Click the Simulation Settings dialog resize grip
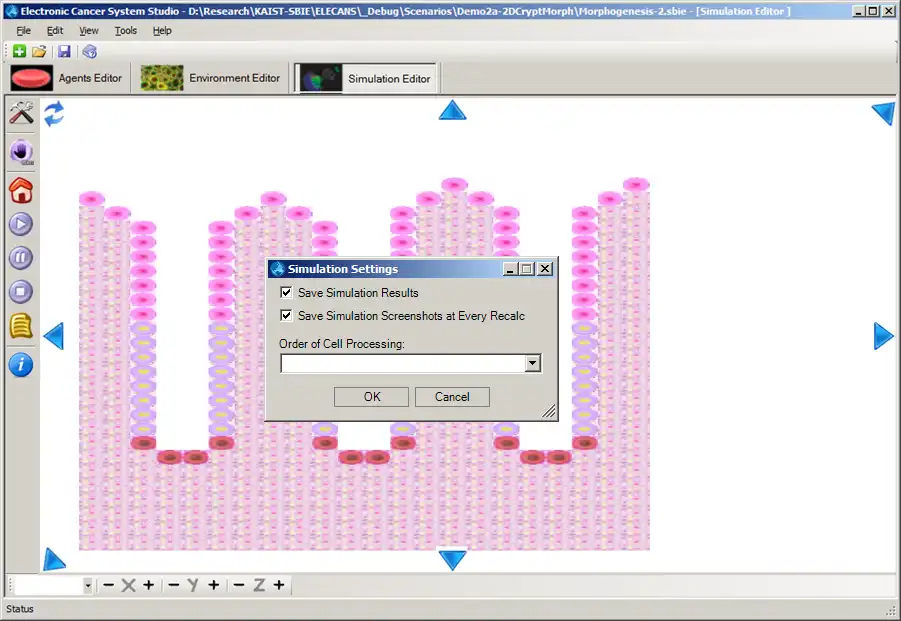 pos(549,411)
